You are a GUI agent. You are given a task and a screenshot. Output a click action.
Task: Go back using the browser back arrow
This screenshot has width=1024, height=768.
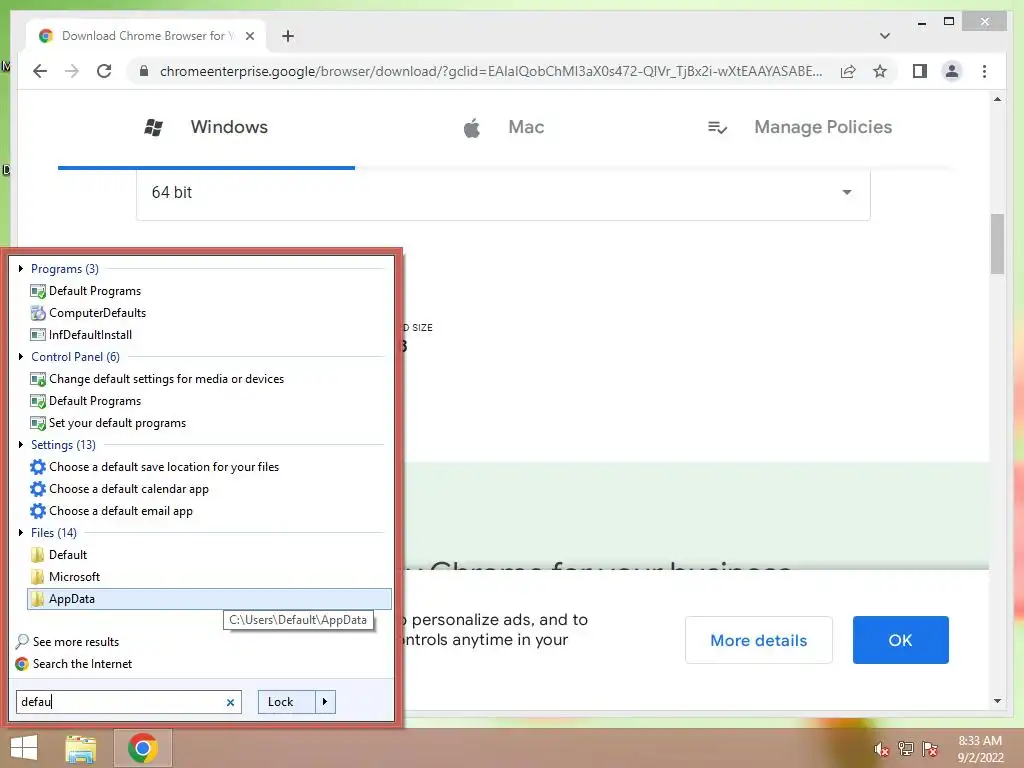[x=40, y=71]
